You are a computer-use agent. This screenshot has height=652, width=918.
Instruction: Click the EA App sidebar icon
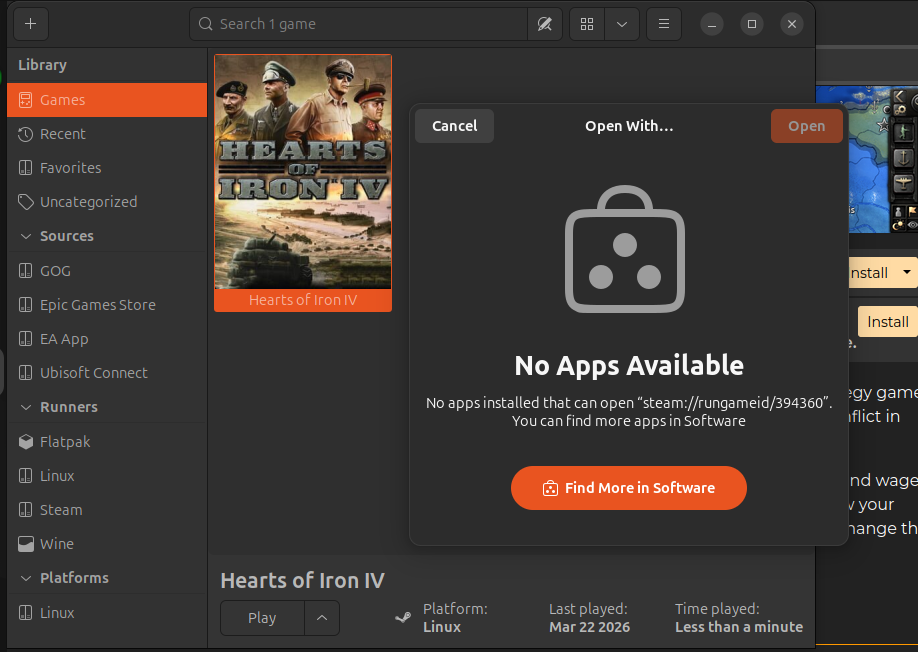(x=25, y=339)
